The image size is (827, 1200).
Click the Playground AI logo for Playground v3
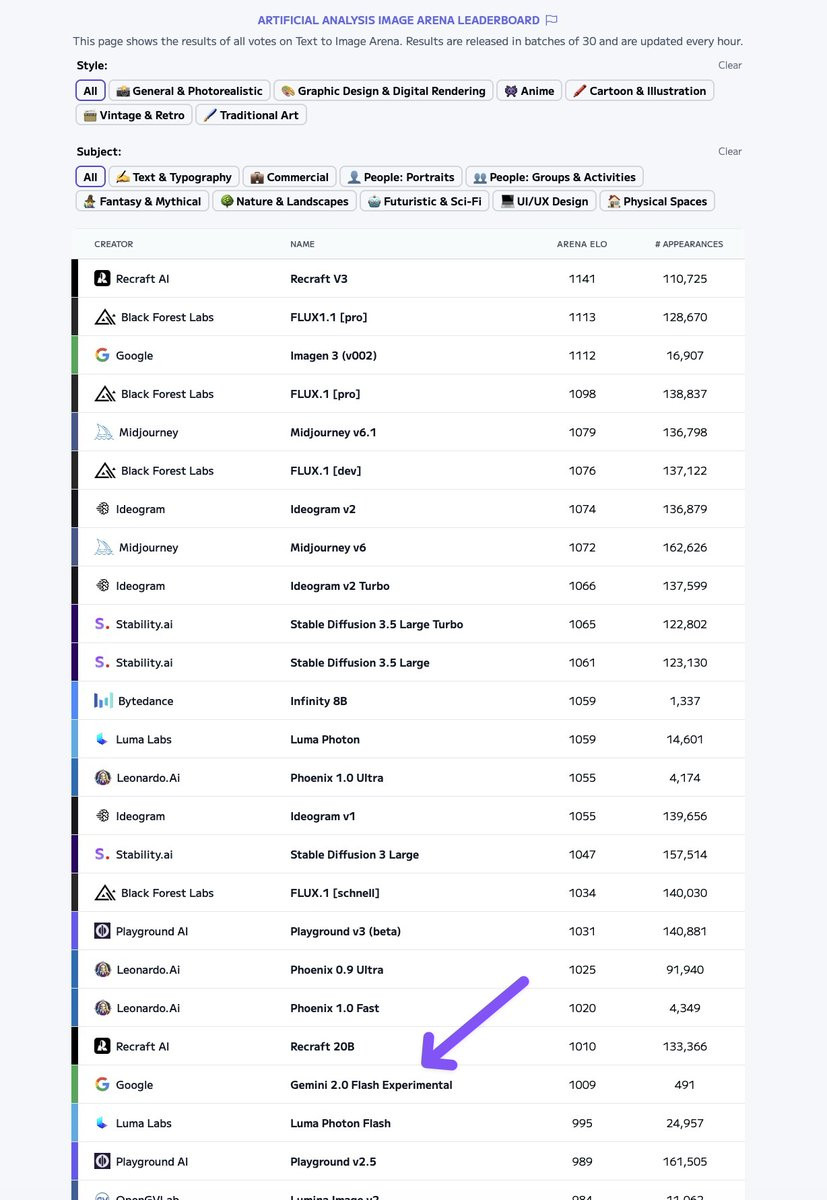102,931
